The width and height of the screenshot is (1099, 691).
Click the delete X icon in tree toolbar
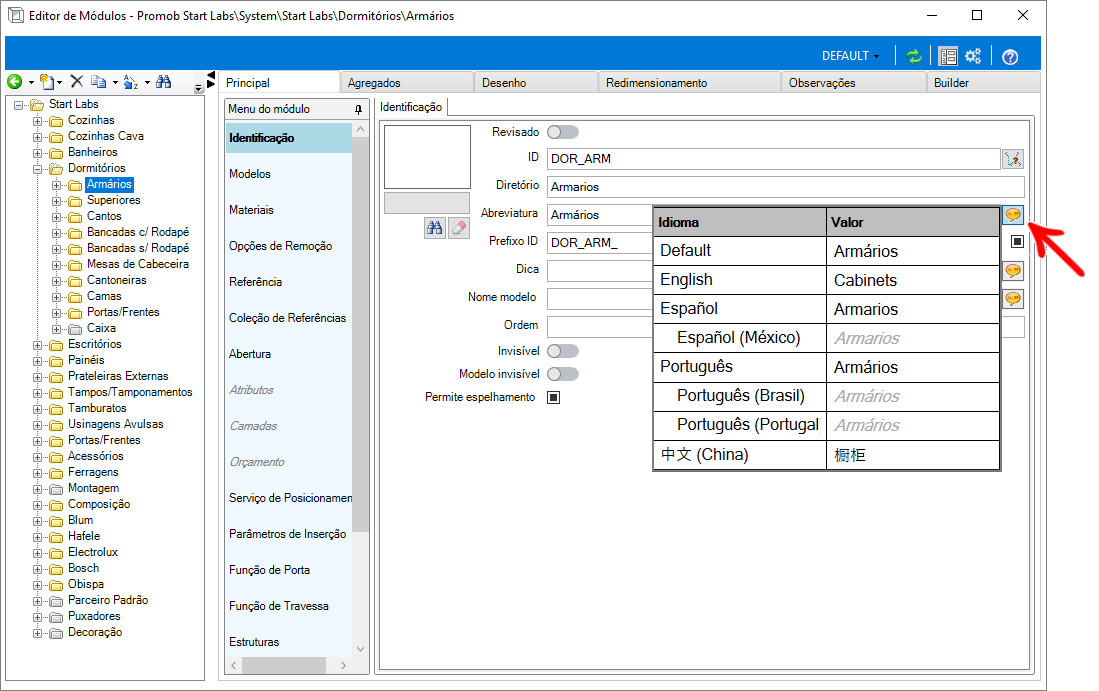click(77, 82)
